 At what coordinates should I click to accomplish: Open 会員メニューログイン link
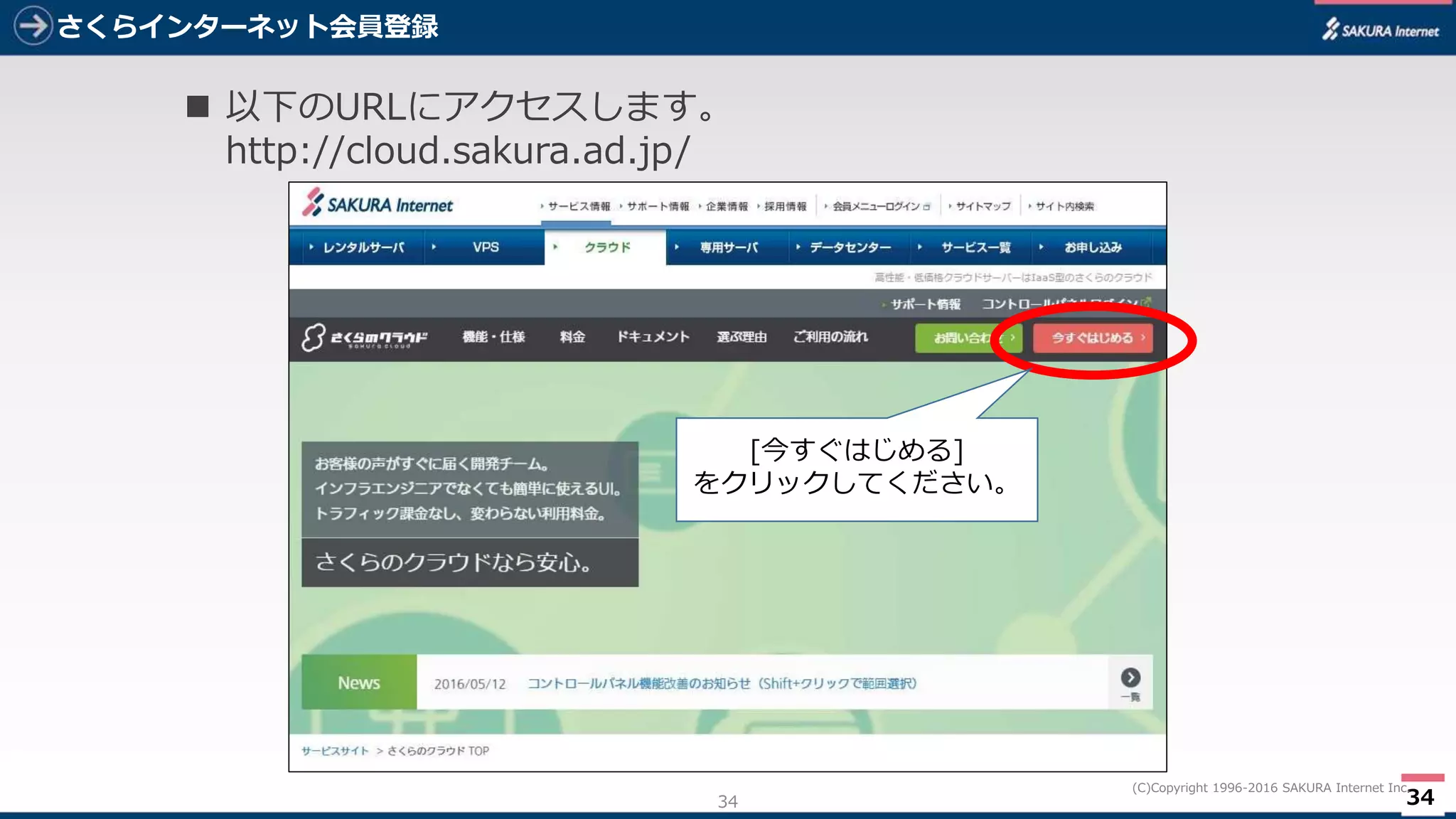point(880,206)
